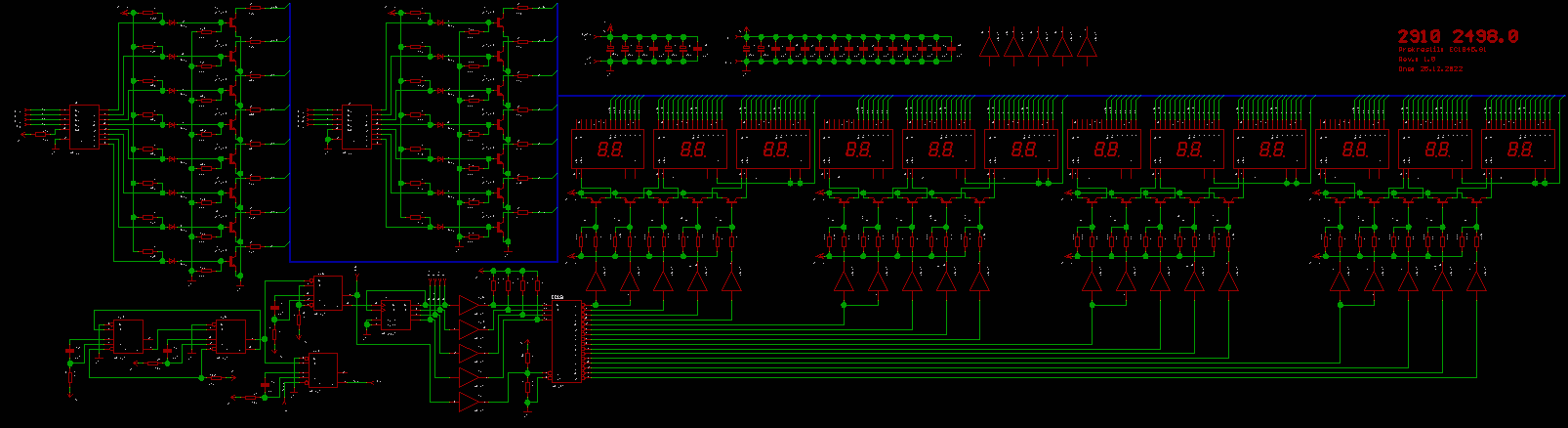Click the far-left driver IC symbol
Screen dimensions: 1568x428
tap(83, 127)
